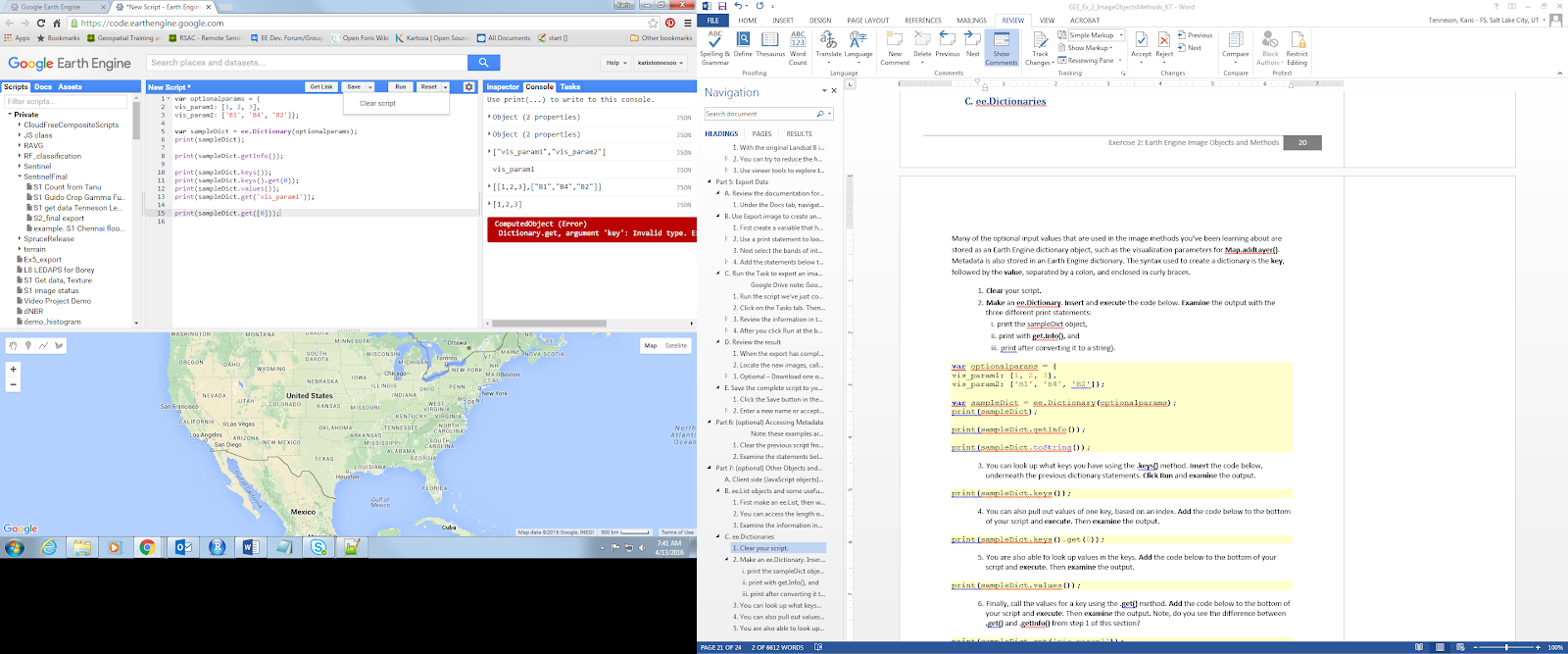Expand the CloudFreeCompositeScripts folder
Viewport: 1568px width, 654px height.
coord(19,125)
